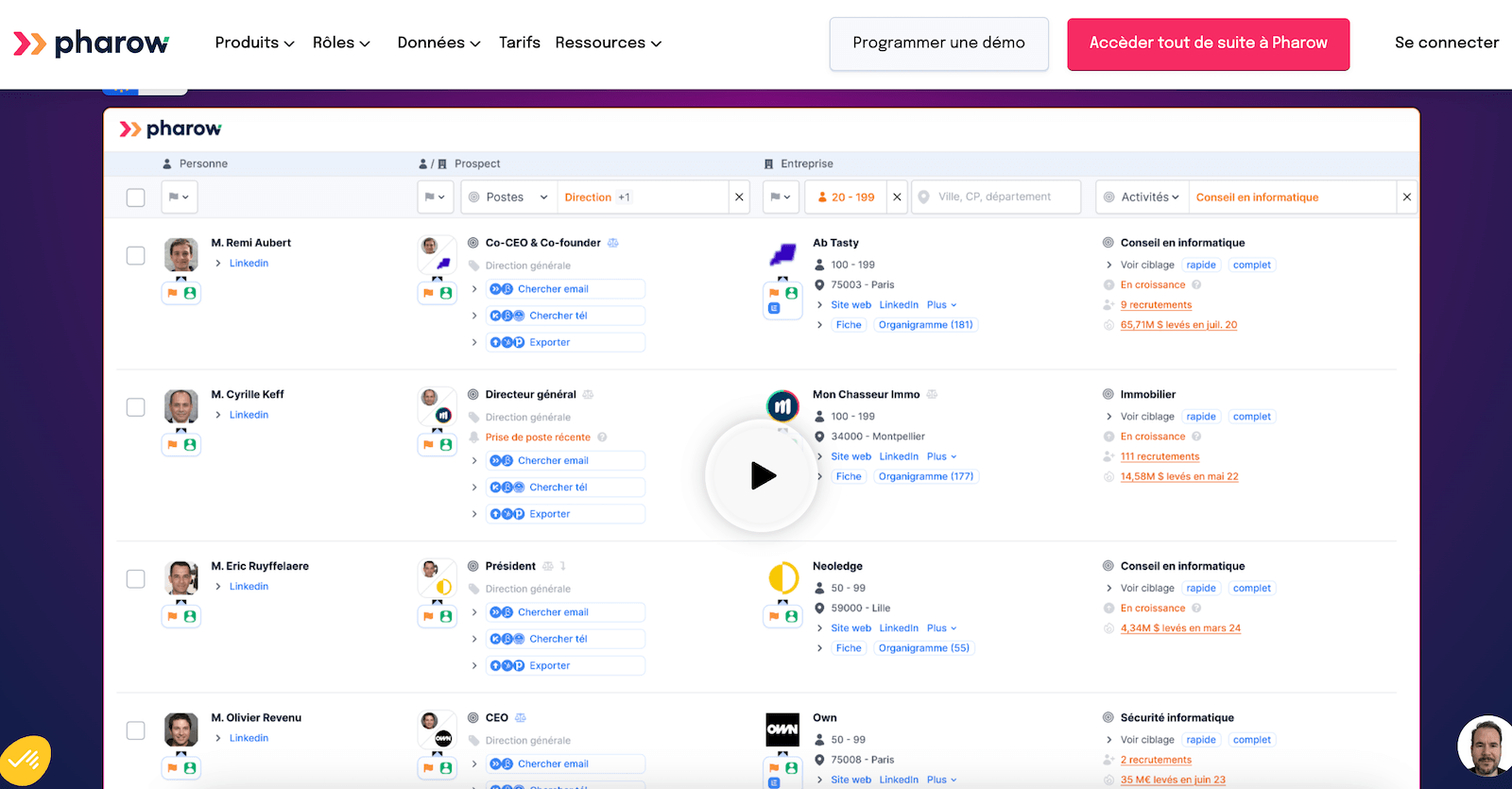This screenshot has width=1512, height=789.
Task: Clear the Direction postes filter
Action: pos(739,197)
